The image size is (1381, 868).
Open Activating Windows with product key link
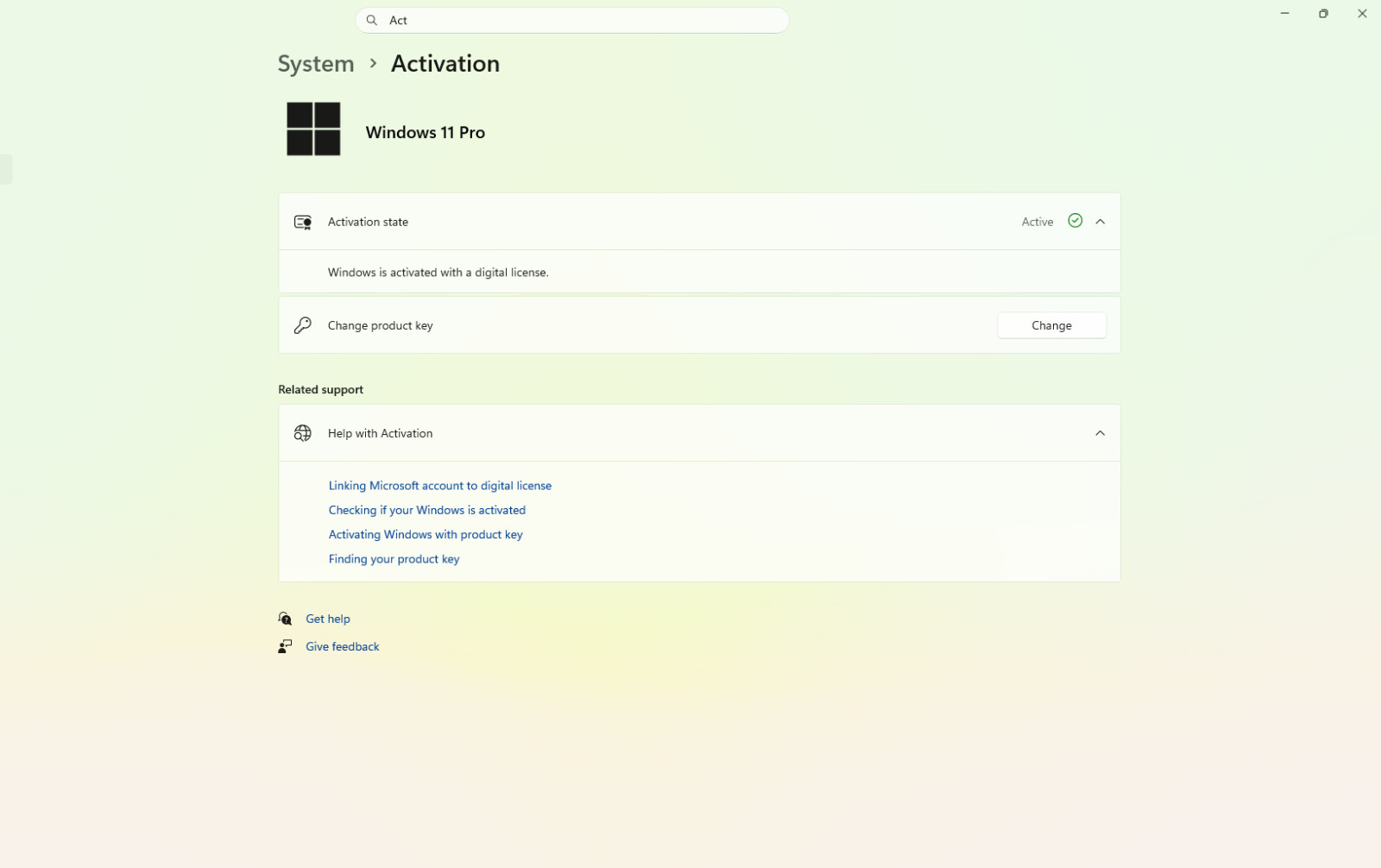tap(426, 534)
